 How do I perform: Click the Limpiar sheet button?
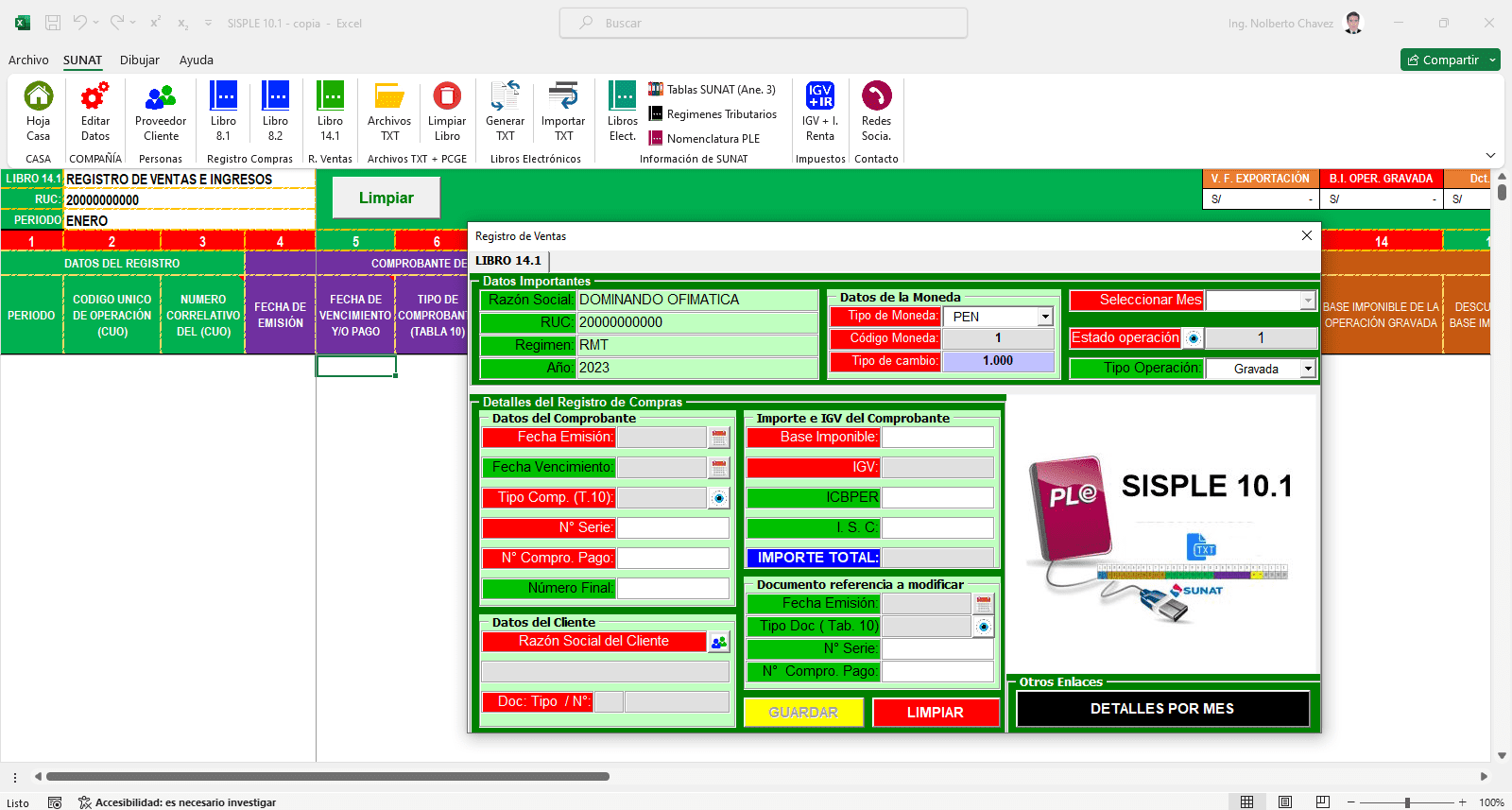pos(387,198)
